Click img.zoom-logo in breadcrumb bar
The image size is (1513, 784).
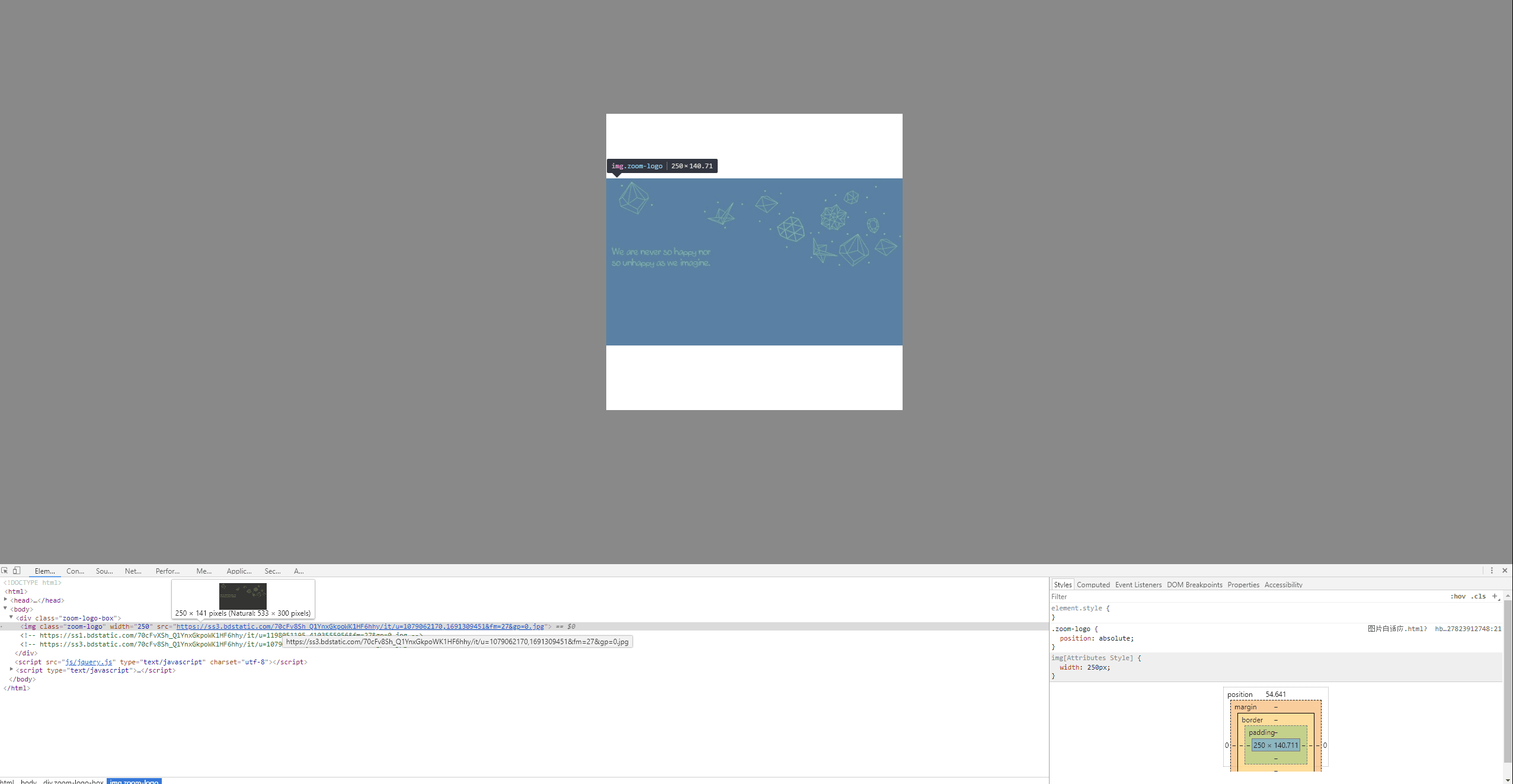click(x=134, y=781)
